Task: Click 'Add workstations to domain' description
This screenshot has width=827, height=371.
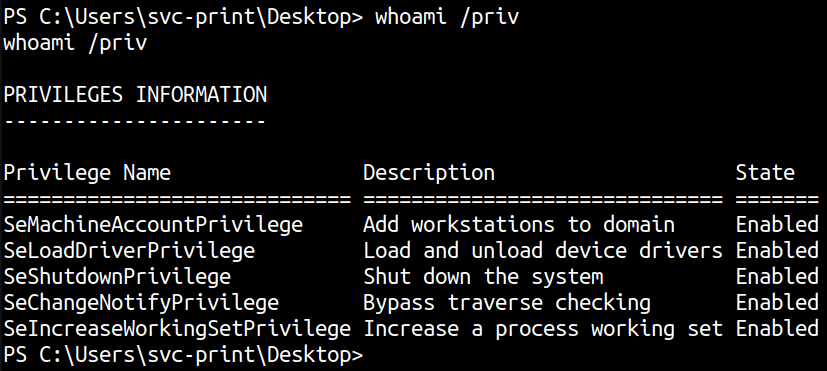Action: click(x=519, y=225)
